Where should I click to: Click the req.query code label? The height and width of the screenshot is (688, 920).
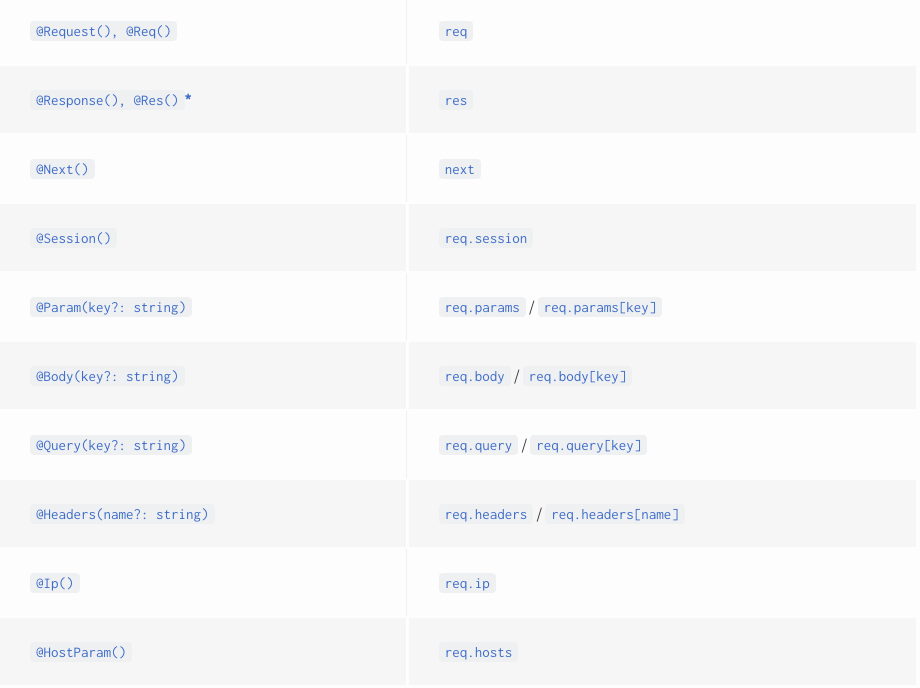(x=478, y=446)
